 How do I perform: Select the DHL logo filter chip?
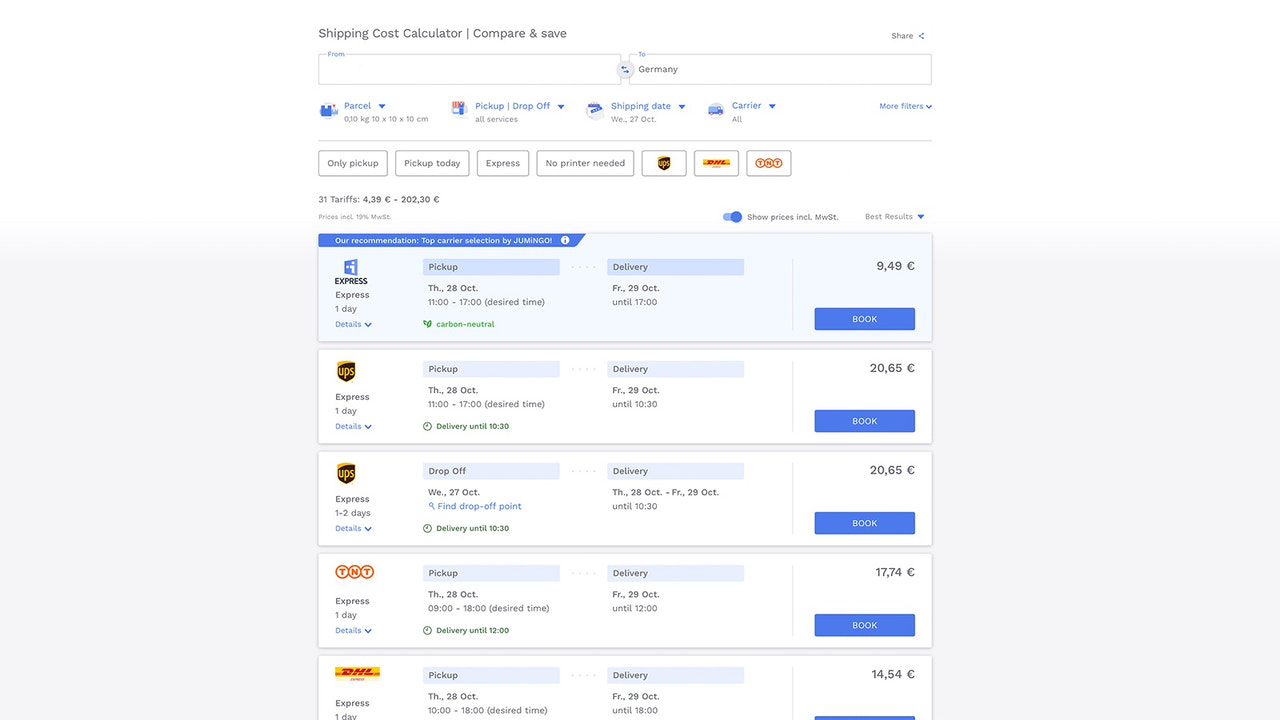[x=716, y=162]
